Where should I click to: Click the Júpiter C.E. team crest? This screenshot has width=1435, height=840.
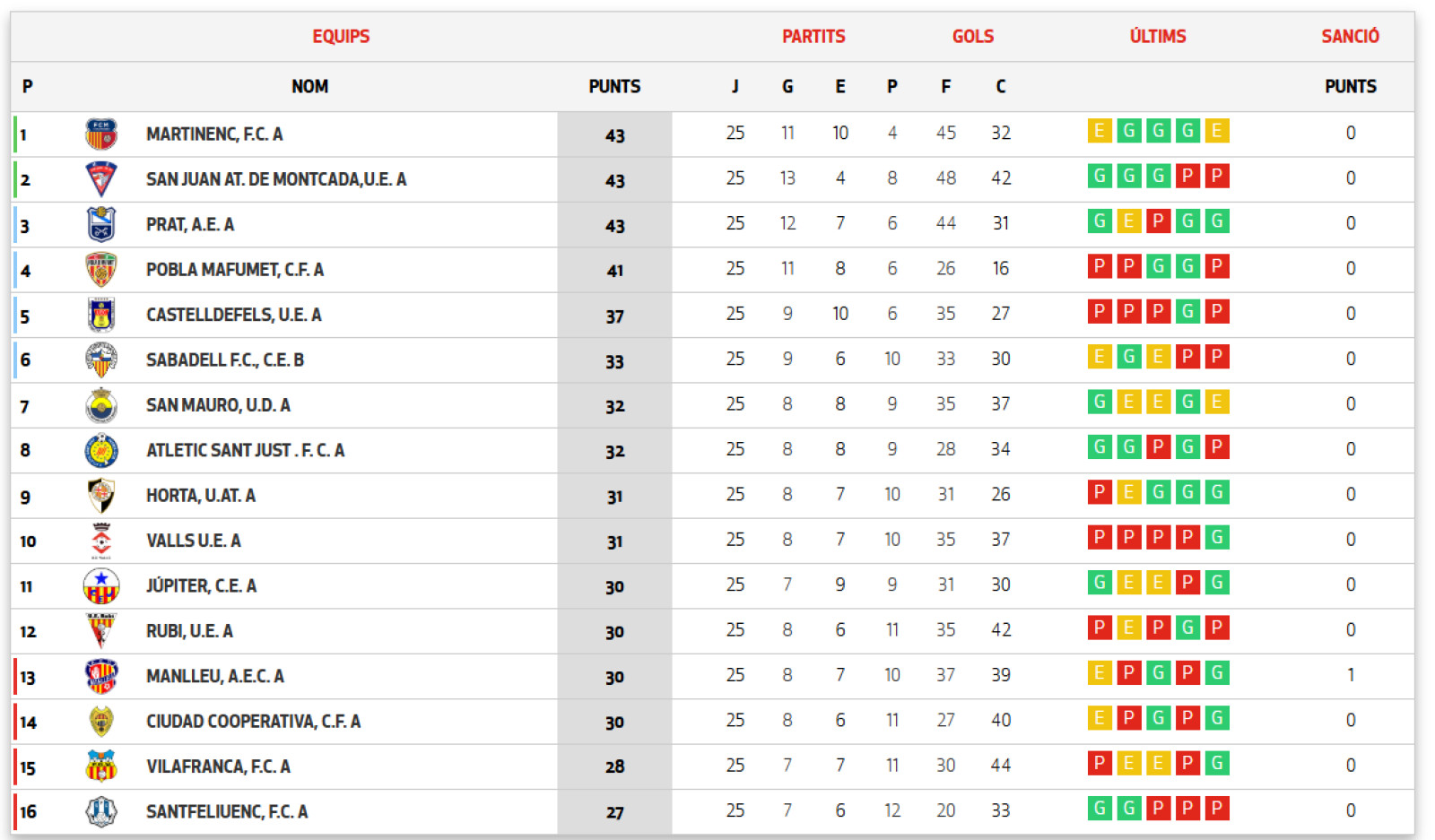pyautogui.click(x=101, y=585)
